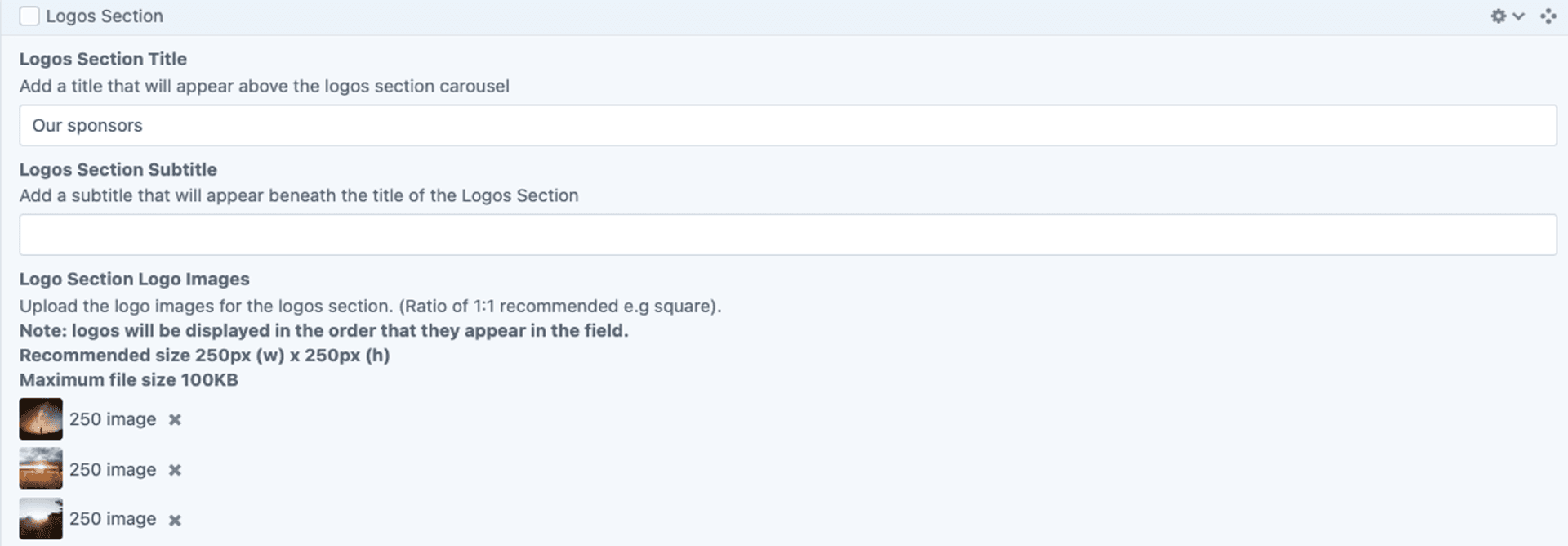
Task: Click the third 250 image file name
Action: tap(113, 519)
